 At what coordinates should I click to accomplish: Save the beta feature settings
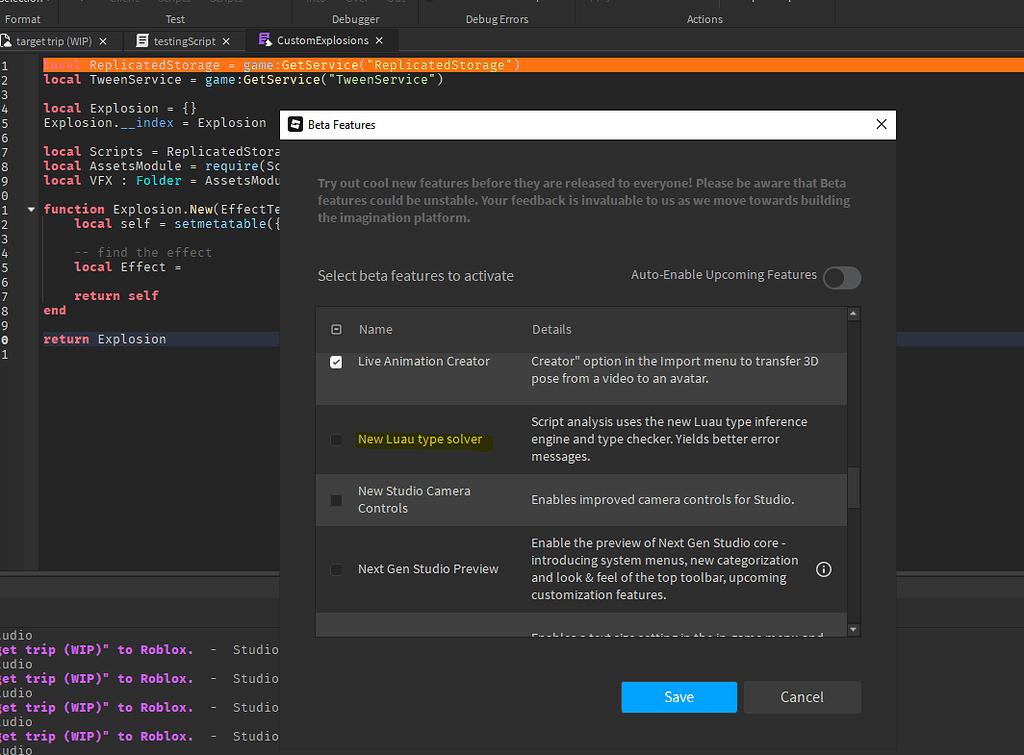(679, 697)
